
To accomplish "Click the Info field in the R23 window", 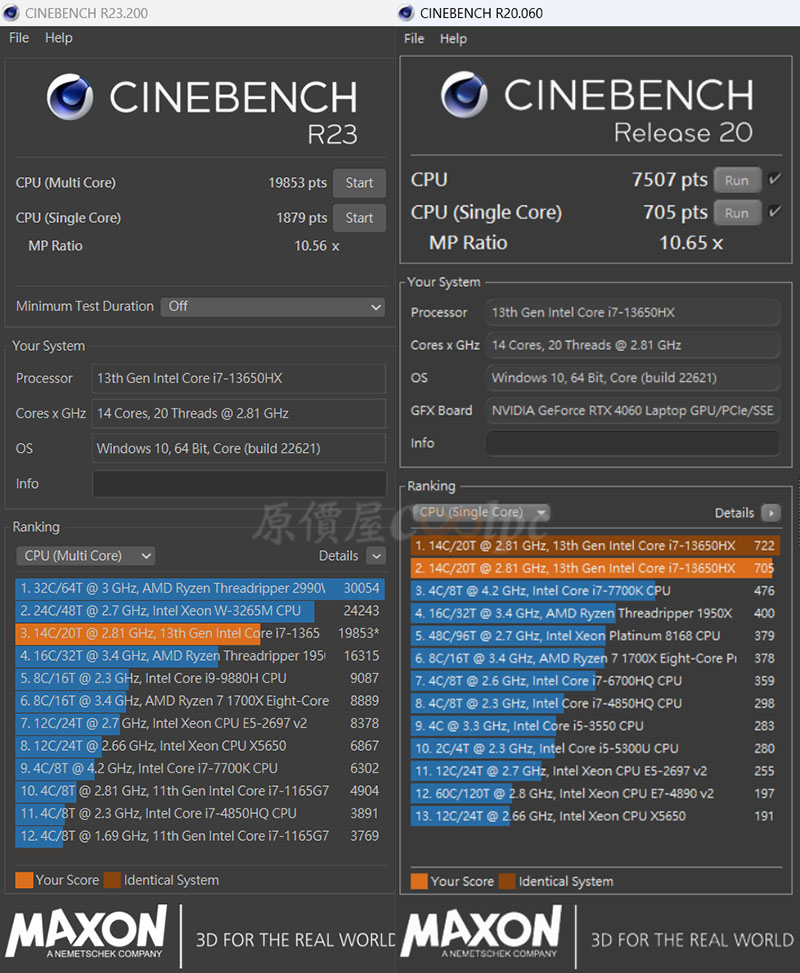I will (x=239, y=484).
